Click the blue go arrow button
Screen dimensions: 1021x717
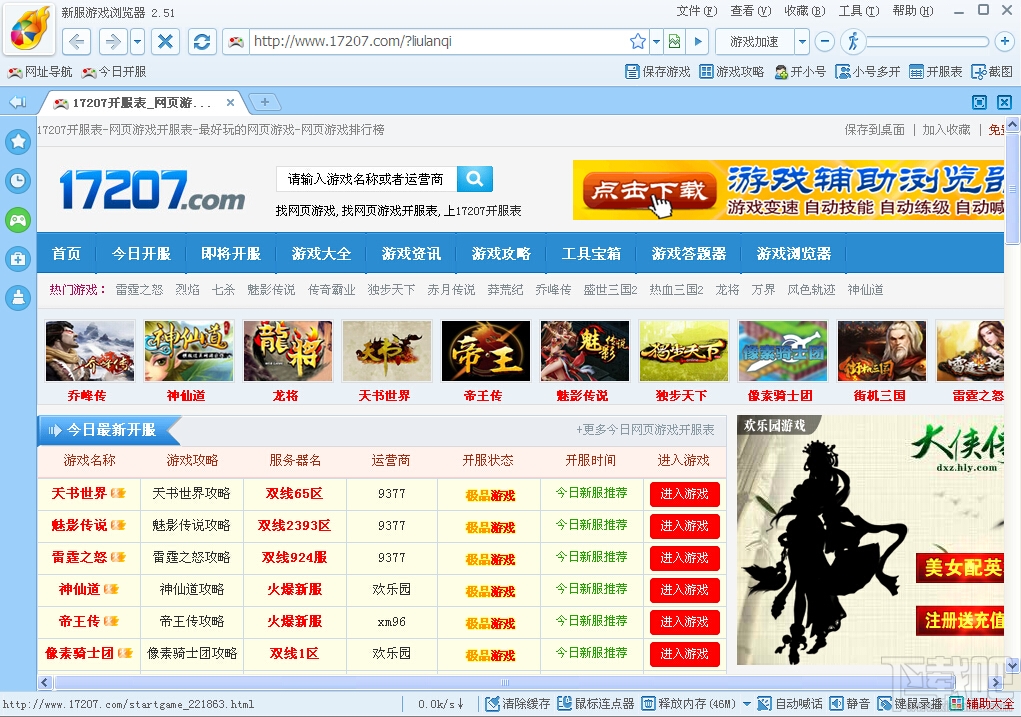pos(698,42)
